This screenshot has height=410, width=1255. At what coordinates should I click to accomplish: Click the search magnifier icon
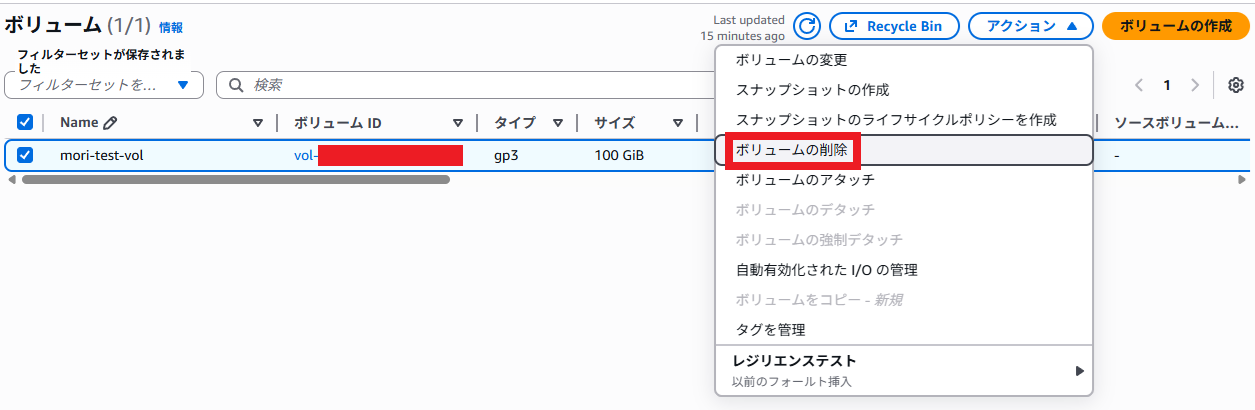pyautogui.click(x=237, y=85)
